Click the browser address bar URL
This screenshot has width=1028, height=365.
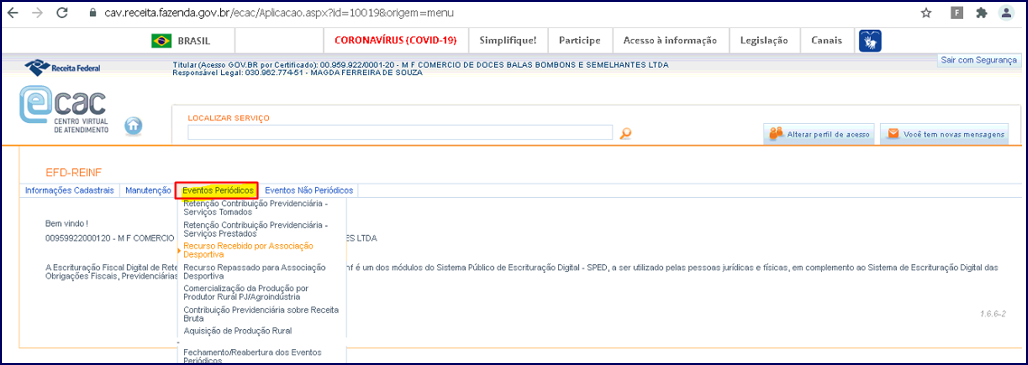279,12
